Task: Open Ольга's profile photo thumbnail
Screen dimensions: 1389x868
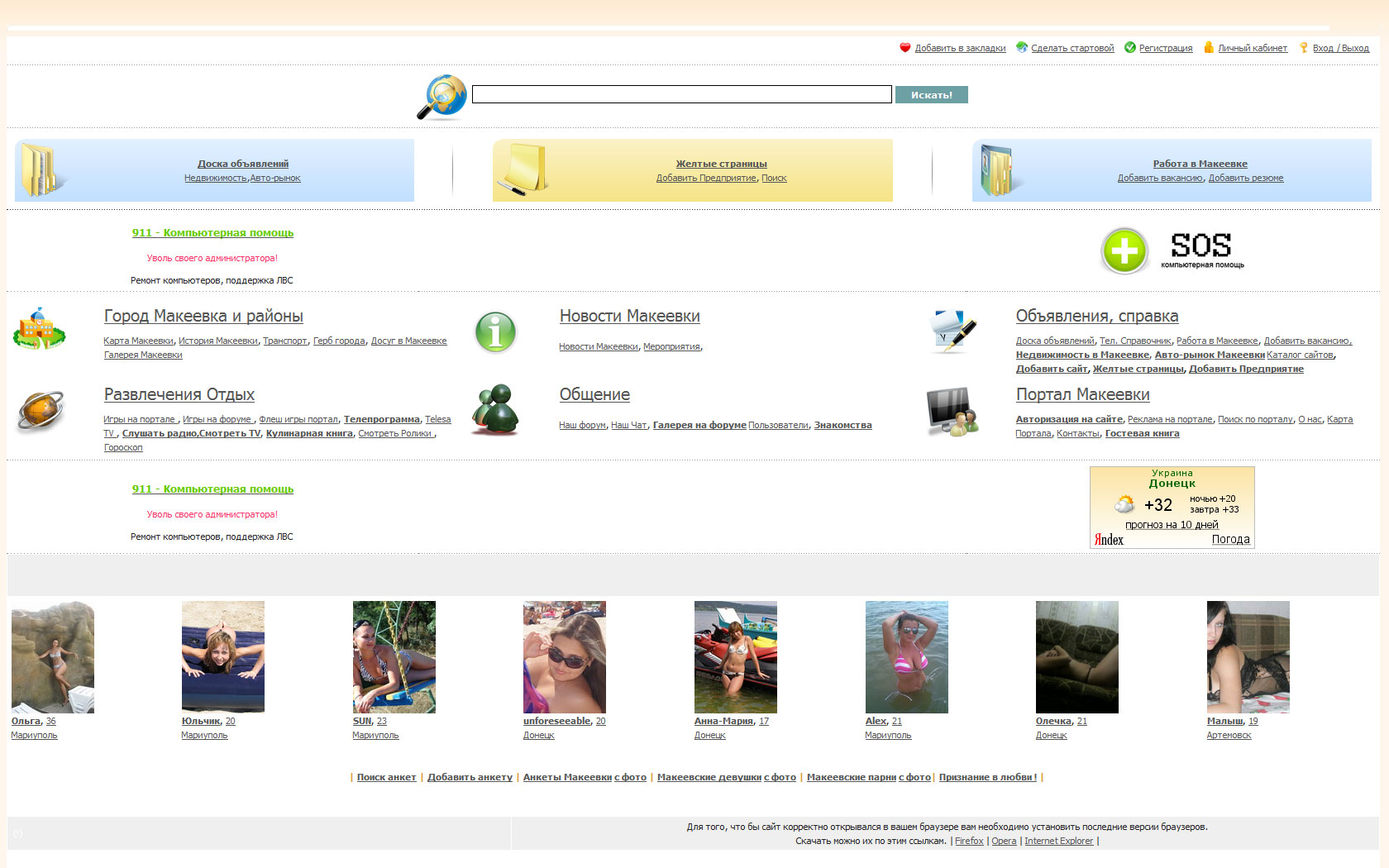Action: 53,657
